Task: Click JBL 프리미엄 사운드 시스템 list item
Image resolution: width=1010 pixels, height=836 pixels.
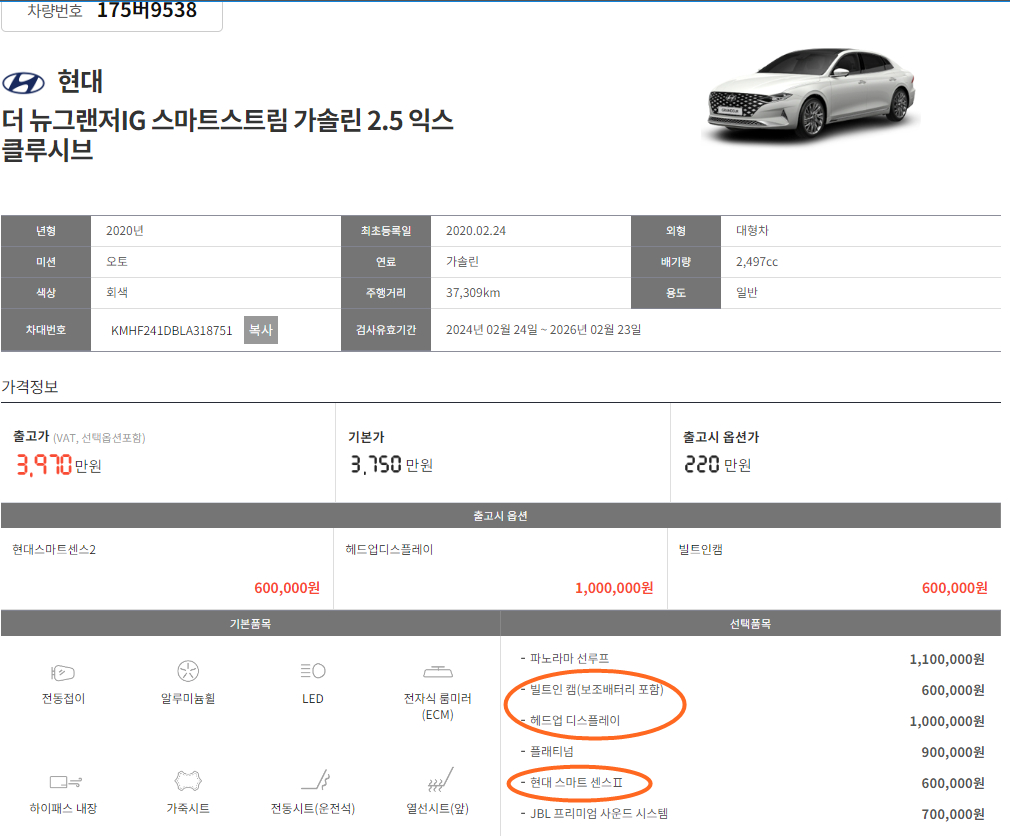Action: coord(599,813)
